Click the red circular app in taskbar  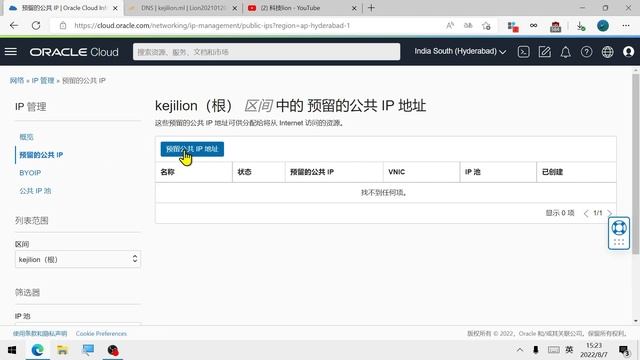(113, 350)
